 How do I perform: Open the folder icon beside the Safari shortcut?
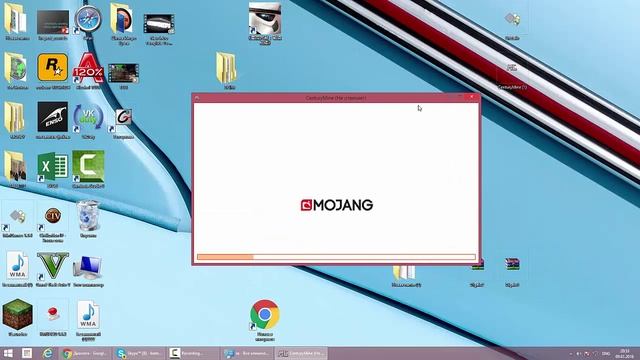pos(122,19)
